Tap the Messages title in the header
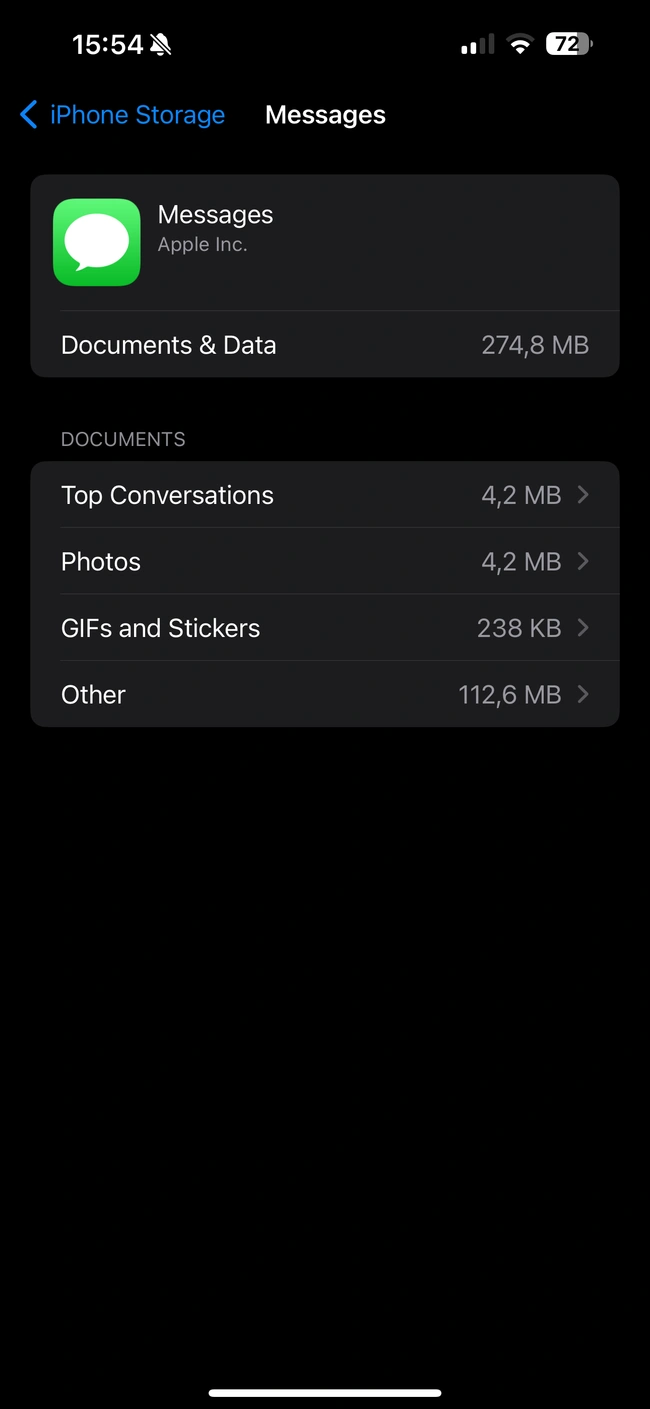Viewport: 650px width, 1409px height. 325,114
